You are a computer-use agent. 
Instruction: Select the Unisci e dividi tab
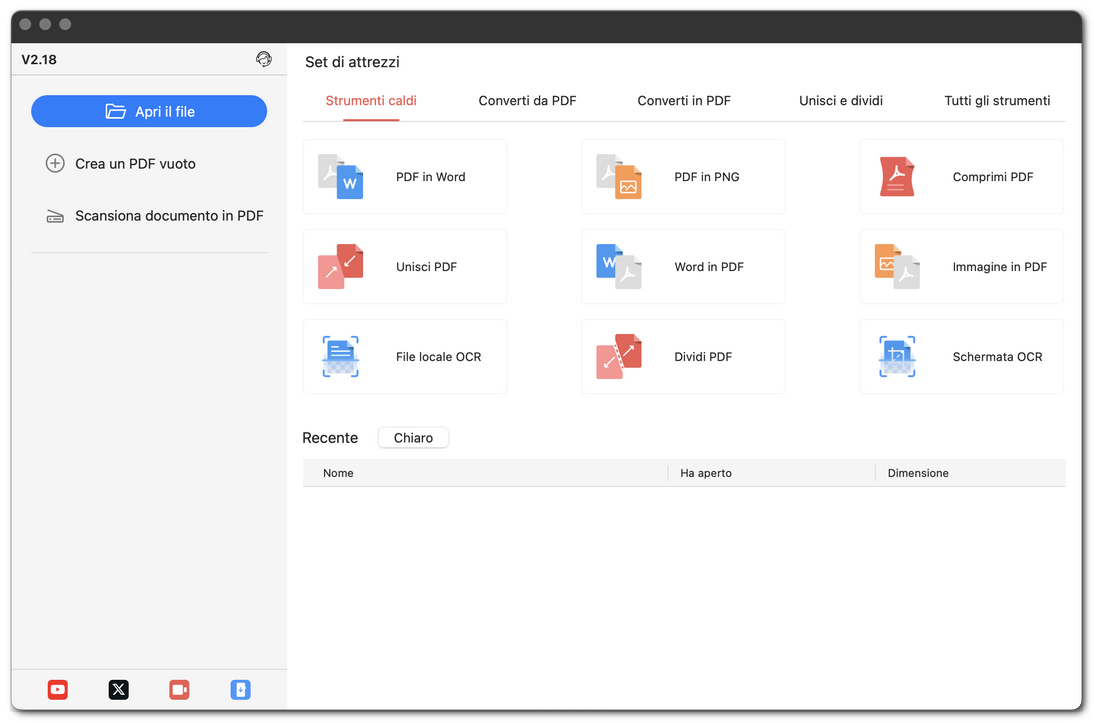click(x=840, y=100)
